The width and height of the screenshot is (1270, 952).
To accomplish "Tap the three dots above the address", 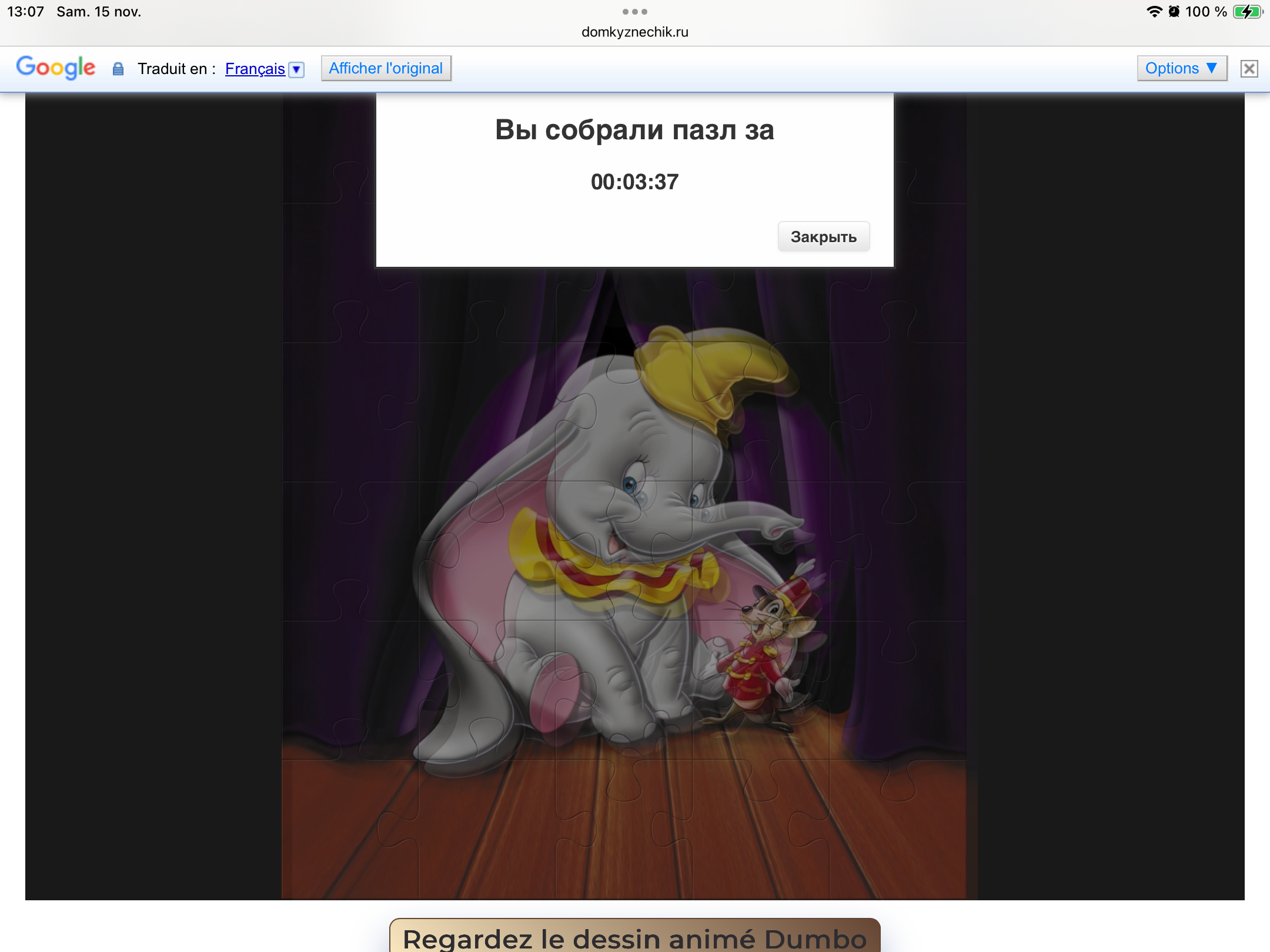I will (x=634, y=12).
